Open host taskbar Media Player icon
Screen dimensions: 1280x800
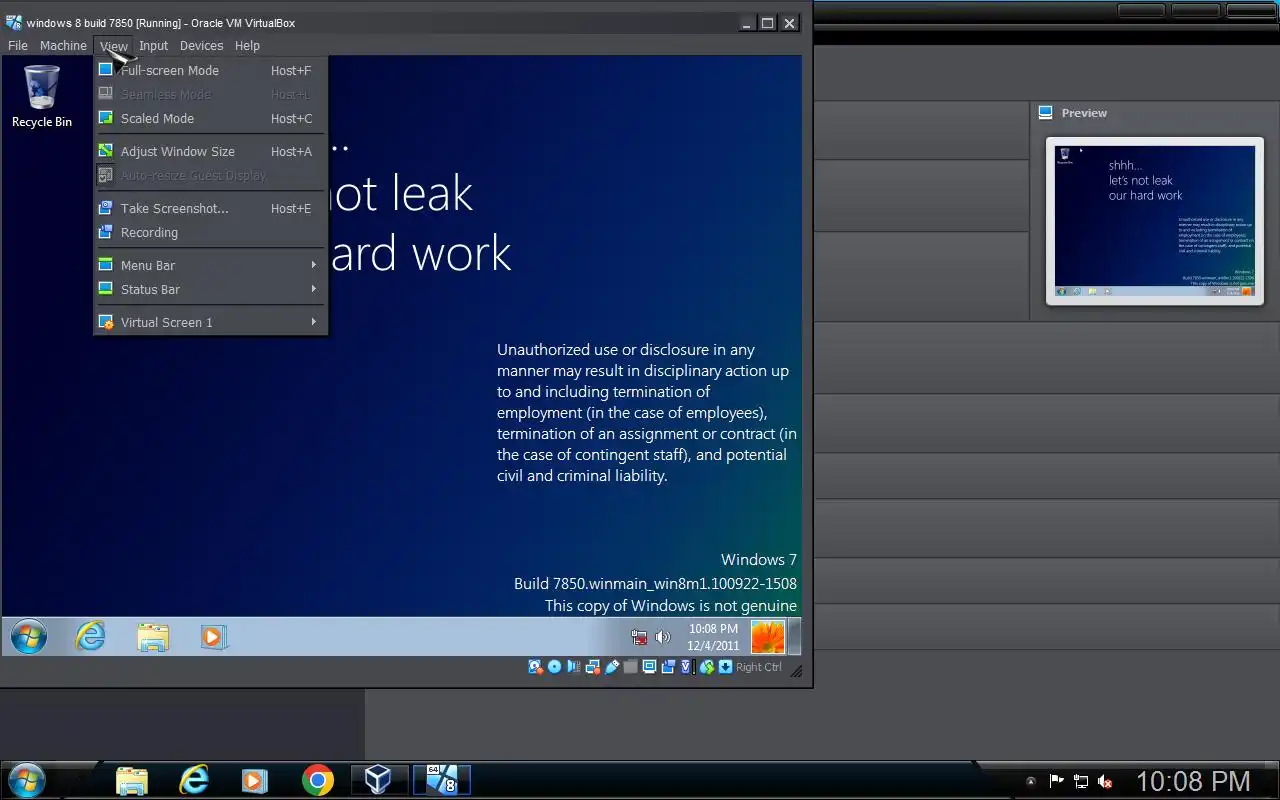254,780
